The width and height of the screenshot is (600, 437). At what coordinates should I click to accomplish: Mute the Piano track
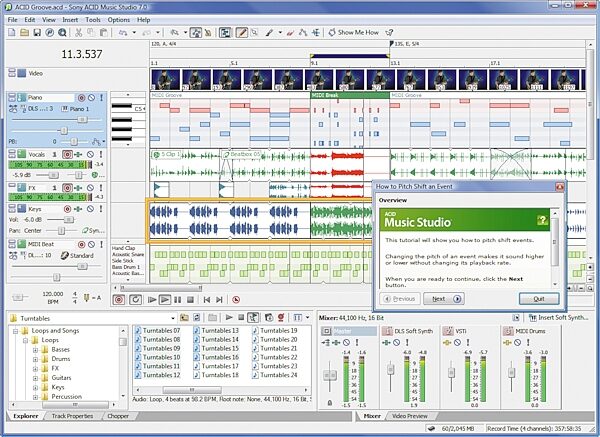91,98
